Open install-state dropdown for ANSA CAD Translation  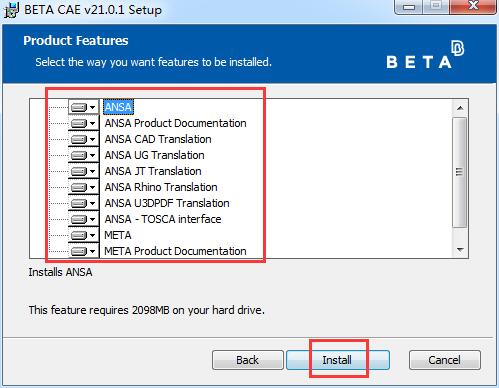point(83,139)
